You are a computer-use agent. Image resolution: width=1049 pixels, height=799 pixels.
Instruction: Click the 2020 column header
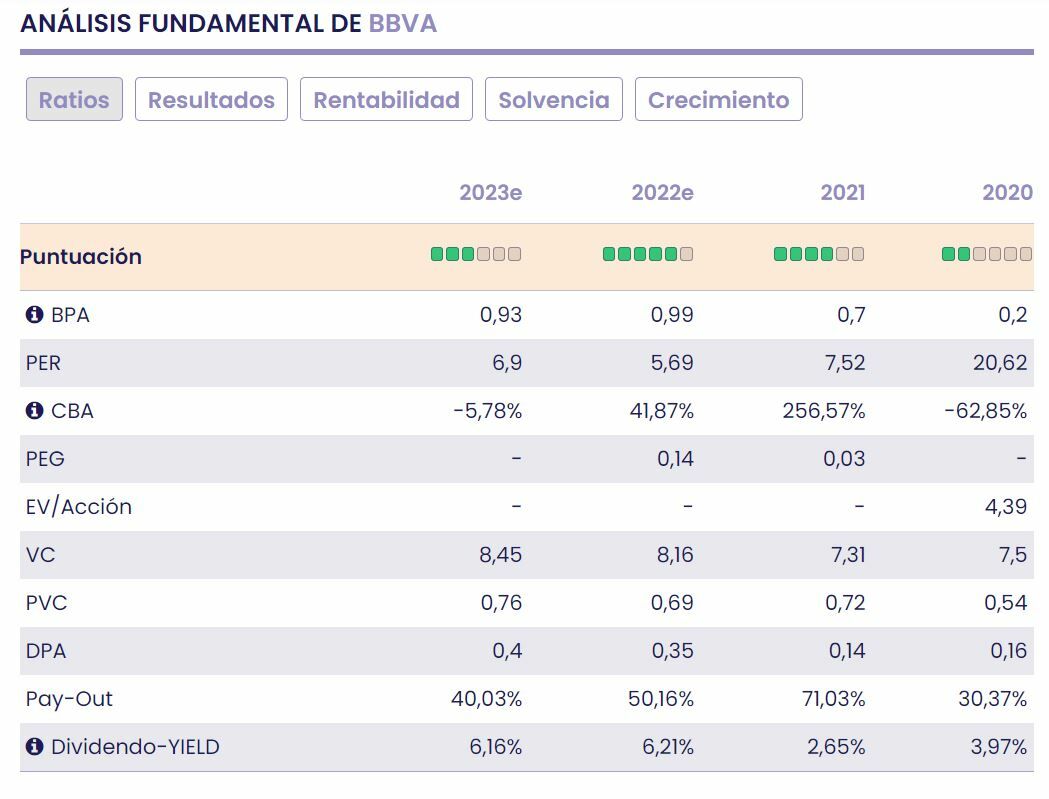[1007, 193]
